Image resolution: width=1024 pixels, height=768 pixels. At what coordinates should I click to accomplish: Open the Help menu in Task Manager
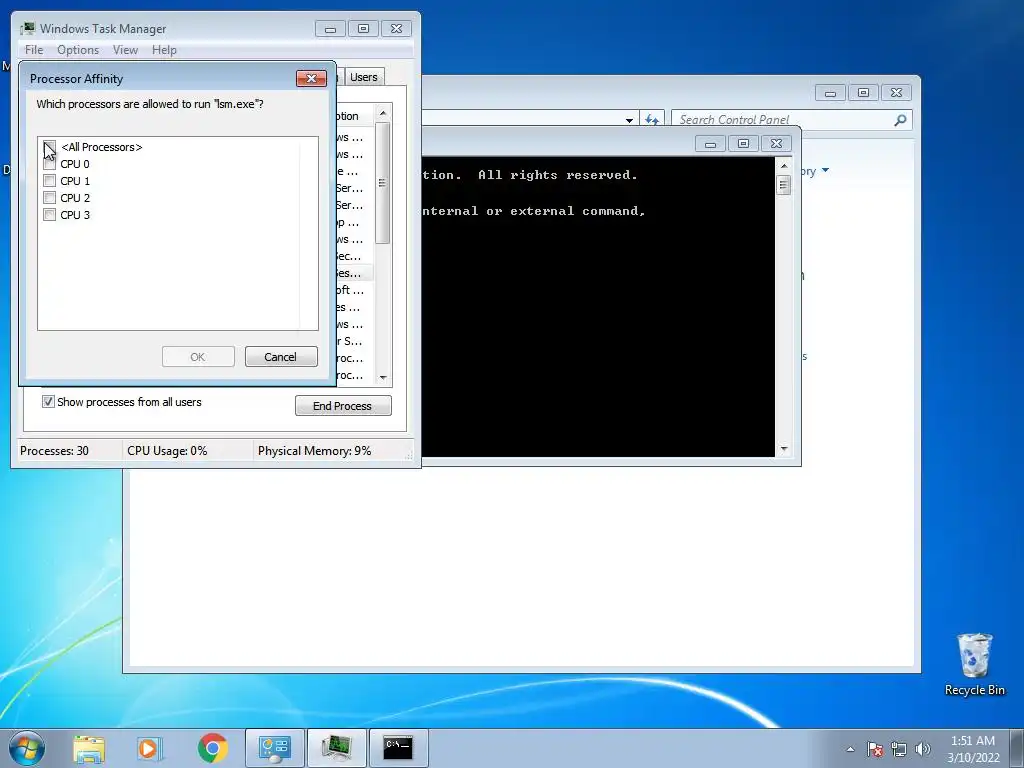click(164, 50)
